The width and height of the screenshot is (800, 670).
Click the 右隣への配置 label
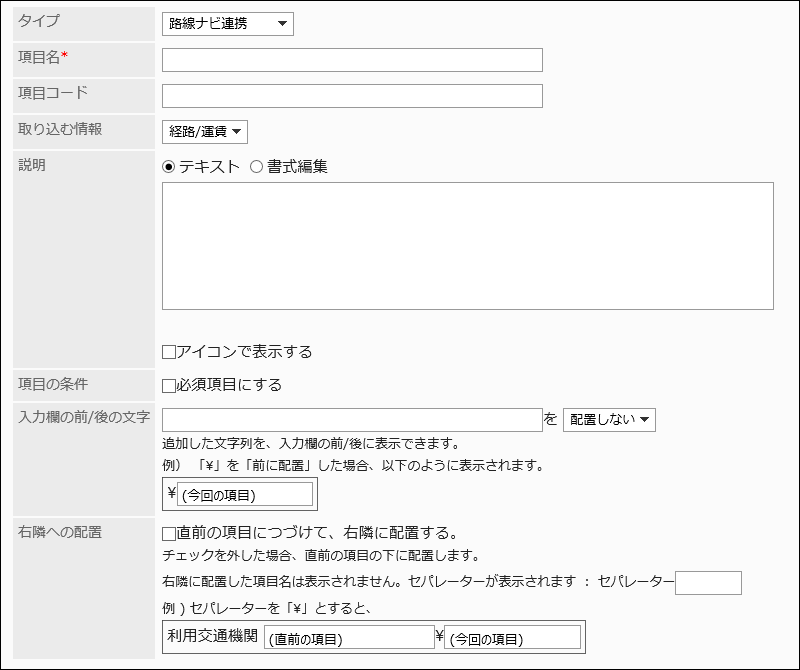pyautogui.click(x=60, y=532)
